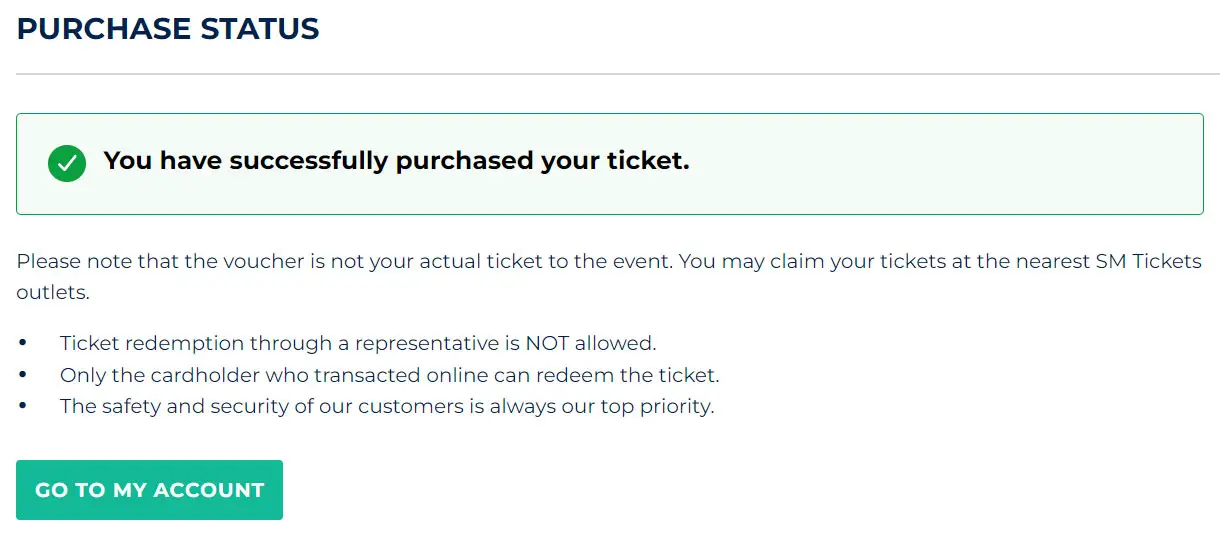Click the word 'ticket.' ending the success message
Screen dimensions: 1220x540
coord(649,161)
